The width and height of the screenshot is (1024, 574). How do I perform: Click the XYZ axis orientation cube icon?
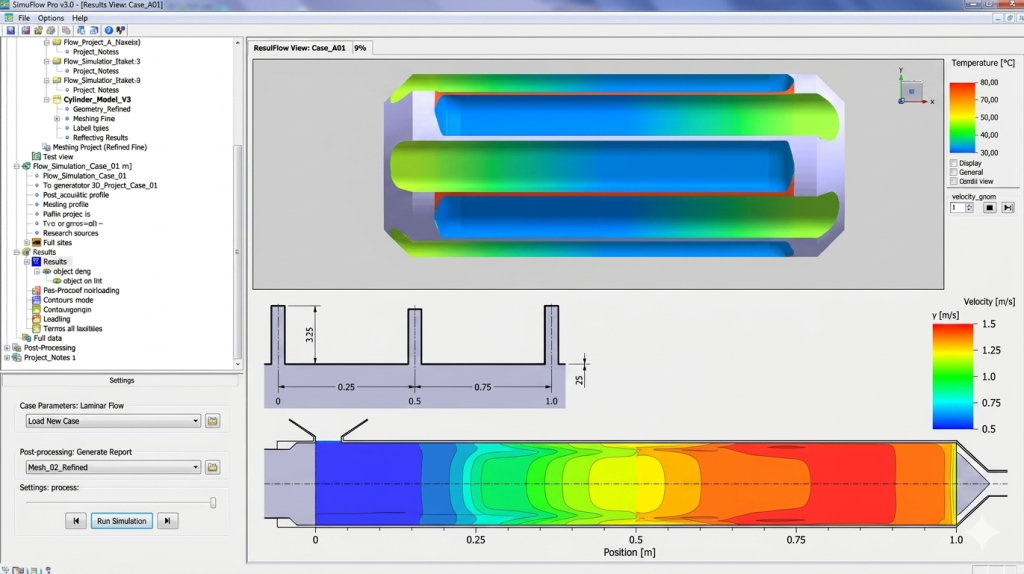pyautogui.click(x=912, y=91)
